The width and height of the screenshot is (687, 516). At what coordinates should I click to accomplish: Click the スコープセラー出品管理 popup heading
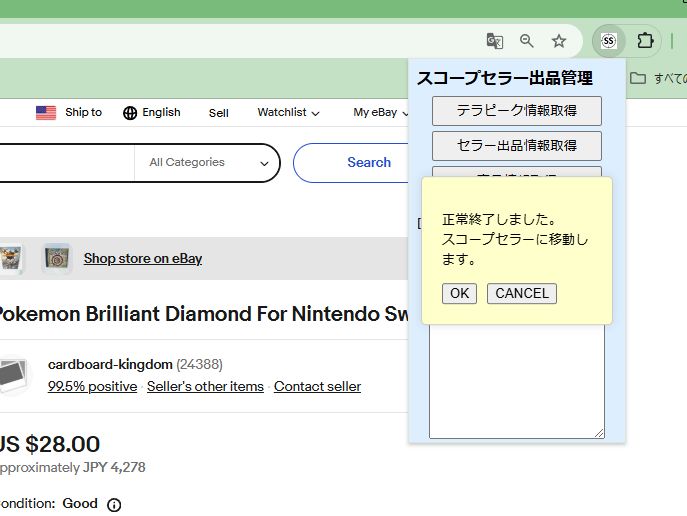[504, 78]
